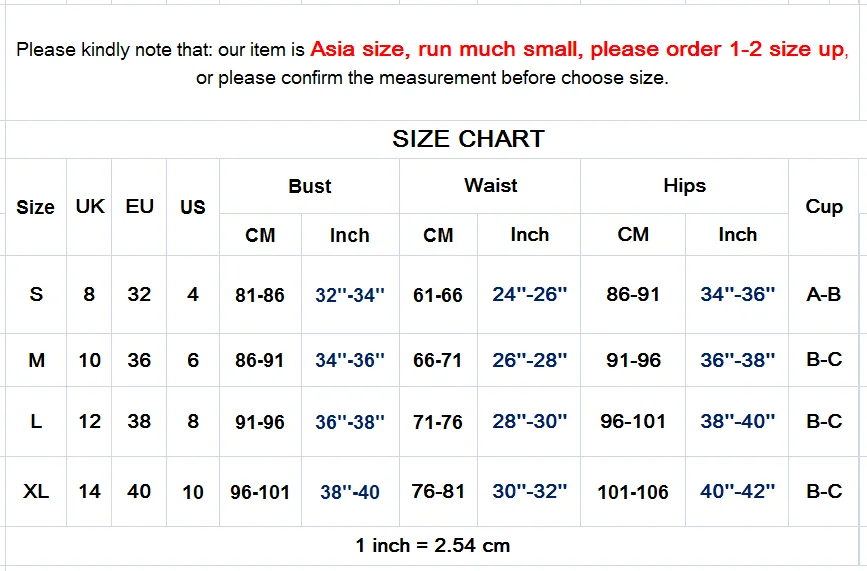867x571 pixels.
Task: Select the 1 inch = 2.54 cm cell
Action: (432, 546)
